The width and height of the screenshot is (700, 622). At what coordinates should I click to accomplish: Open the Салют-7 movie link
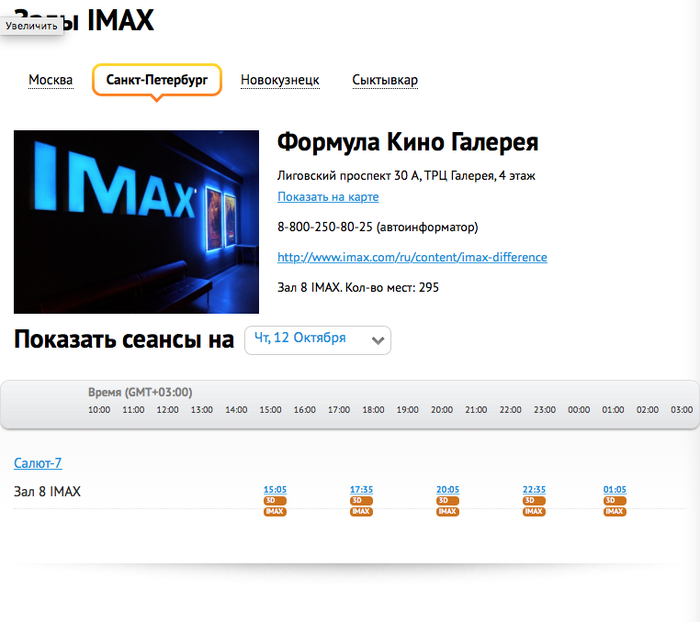click(38, 463)
